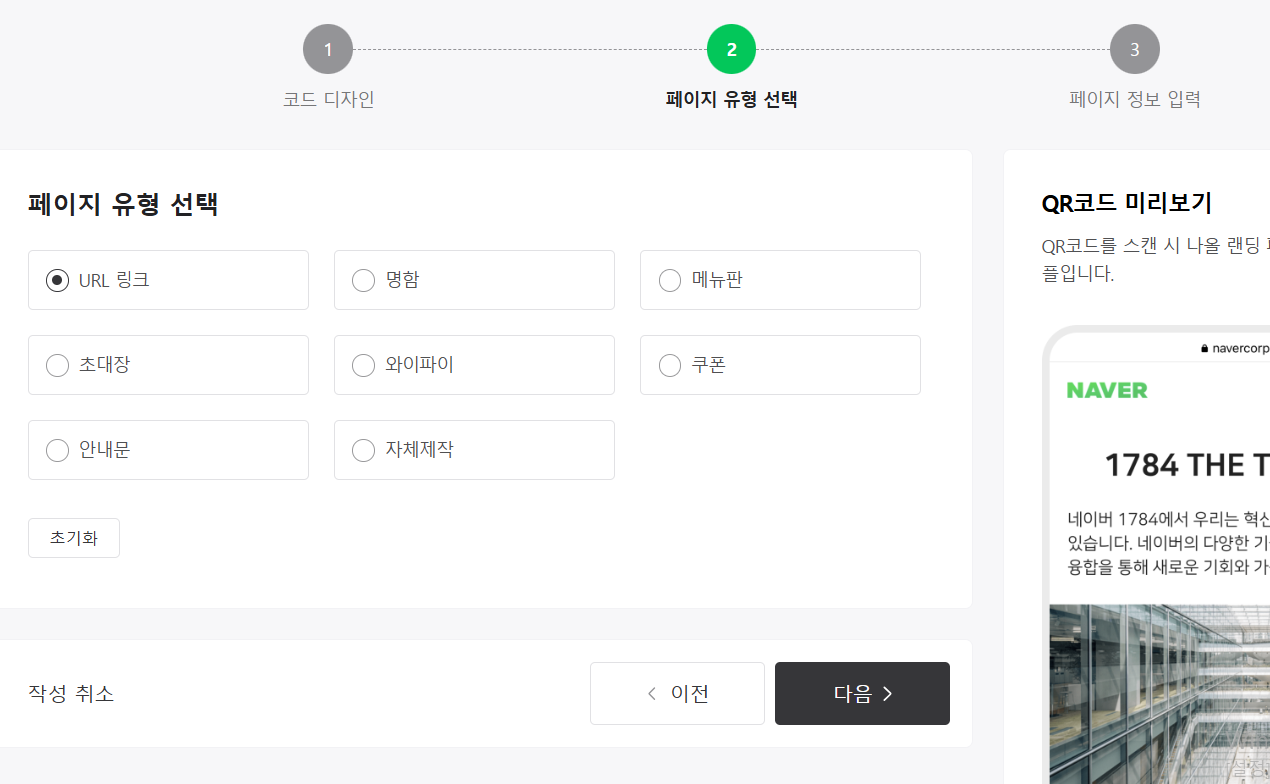The width and height of the screenshot is (1270, 784).
Task: Select the 자체제작 radio button
Action: pos(363,450)
